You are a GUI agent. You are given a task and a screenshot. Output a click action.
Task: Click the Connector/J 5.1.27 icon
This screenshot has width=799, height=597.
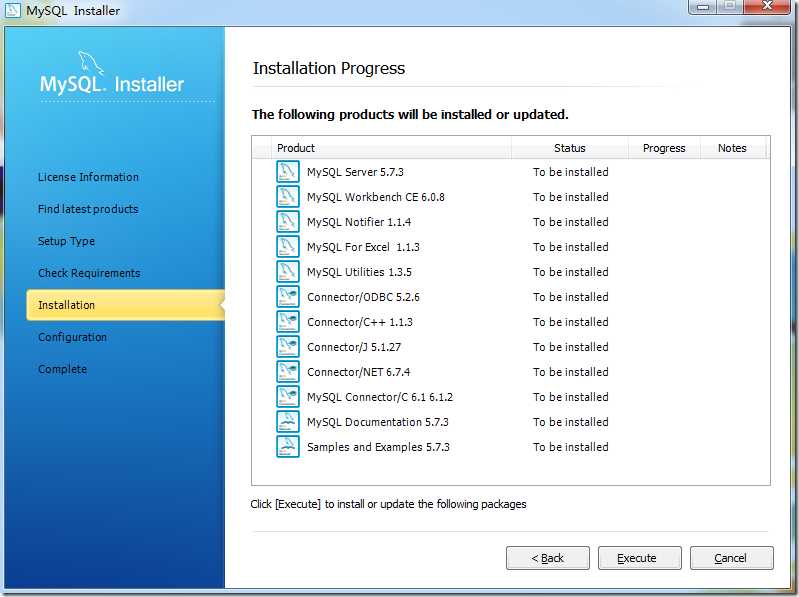tap(287, 346)
